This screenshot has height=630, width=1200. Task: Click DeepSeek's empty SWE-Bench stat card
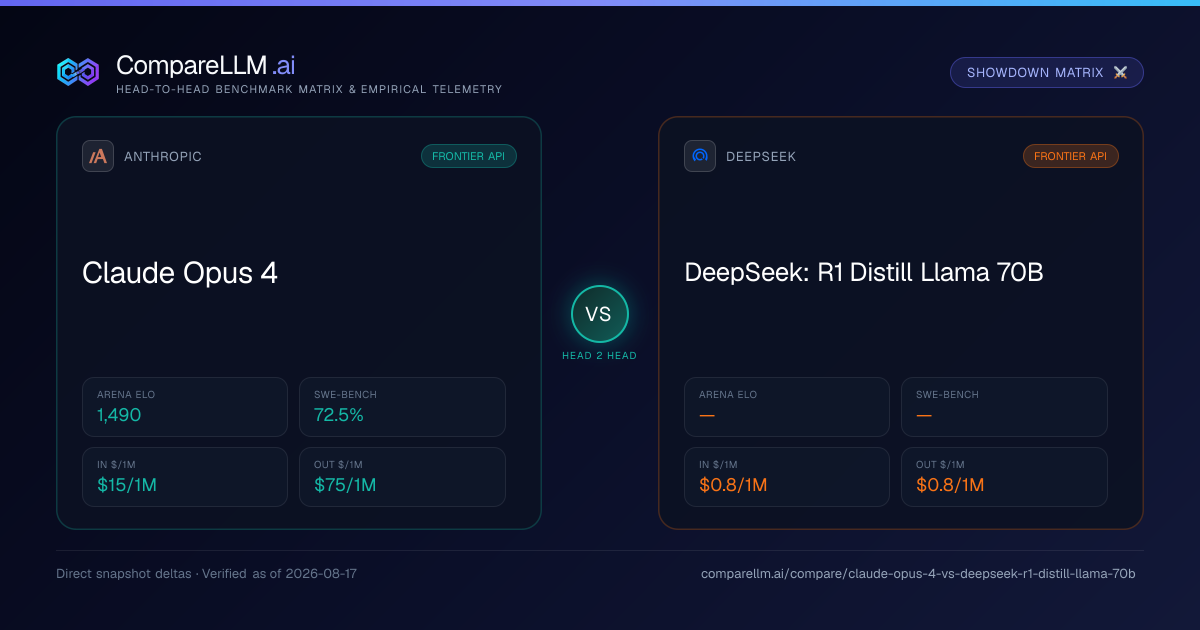pyautogui.click(x=1004, y=407)
